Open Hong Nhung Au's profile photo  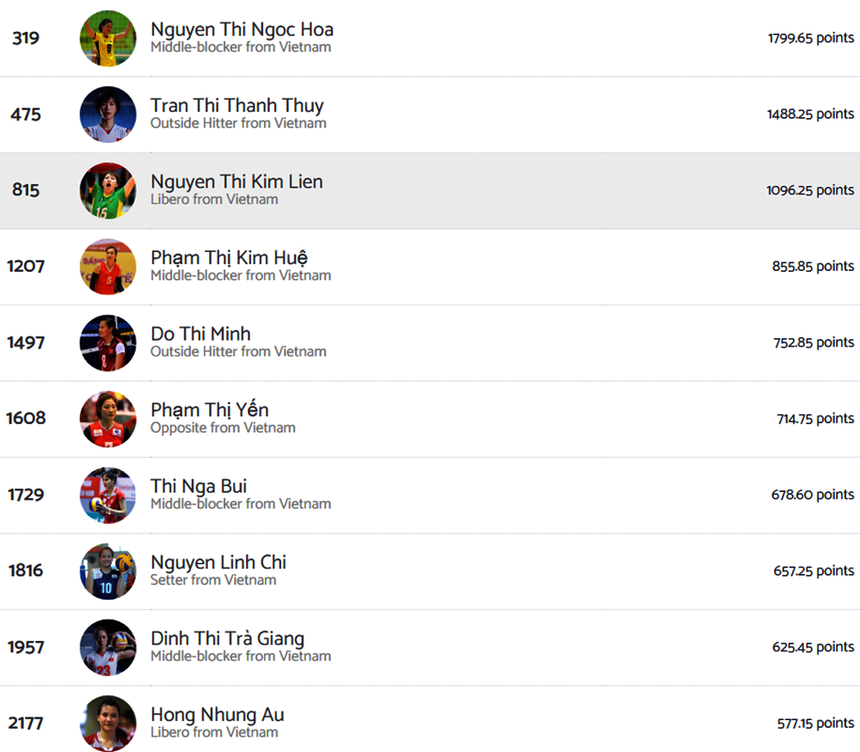pos(108,723)
